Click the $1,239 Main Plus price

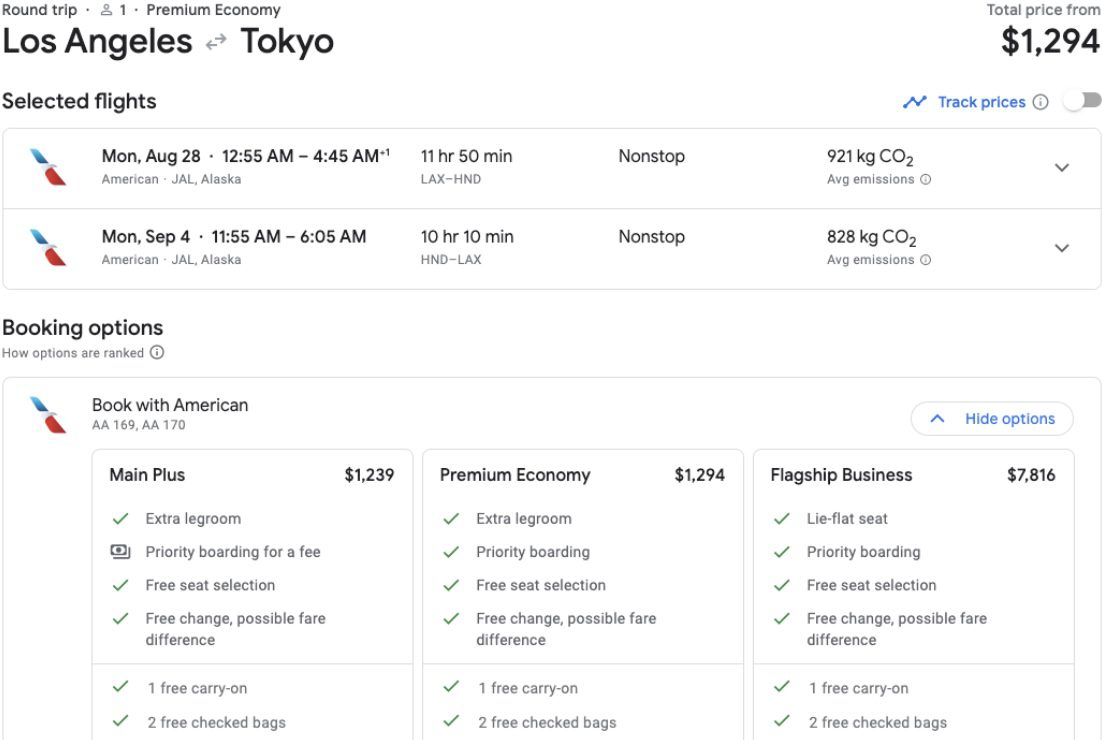click(369, 475)
